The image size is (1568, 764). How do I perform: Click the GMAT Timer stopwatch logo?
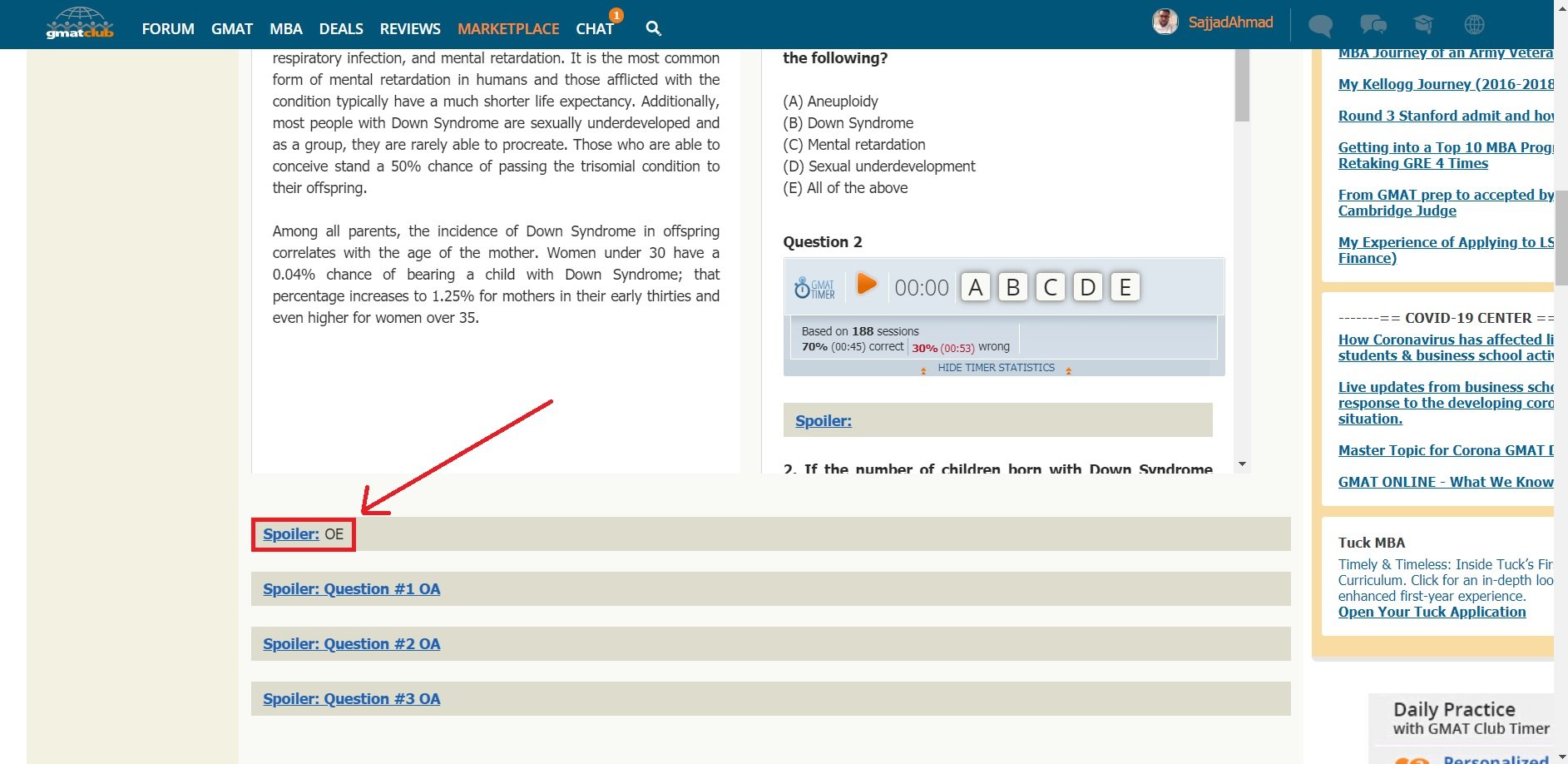[x=814, y=288]
